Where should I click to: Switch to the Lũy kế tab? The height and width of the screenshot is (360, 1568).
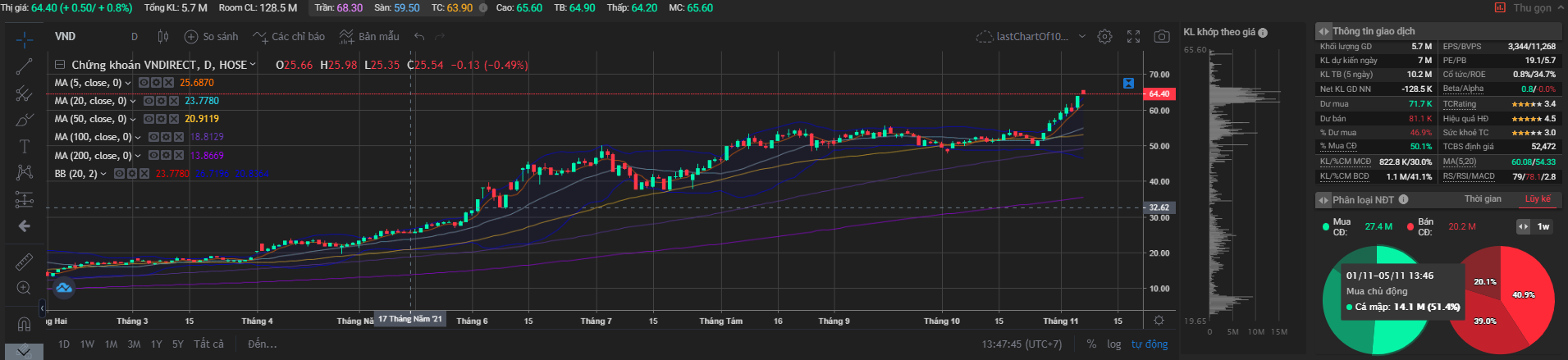click(x=1537, y=199)
